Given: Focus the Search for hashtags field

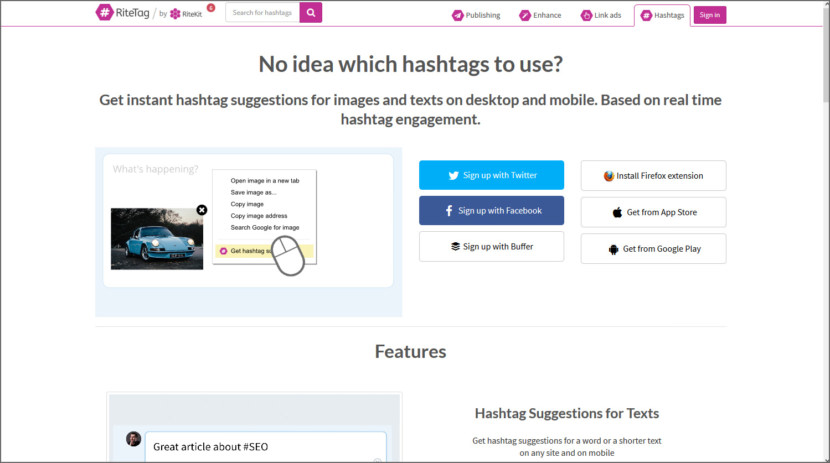Looking at the screenshot, I should tap(263, 13).
